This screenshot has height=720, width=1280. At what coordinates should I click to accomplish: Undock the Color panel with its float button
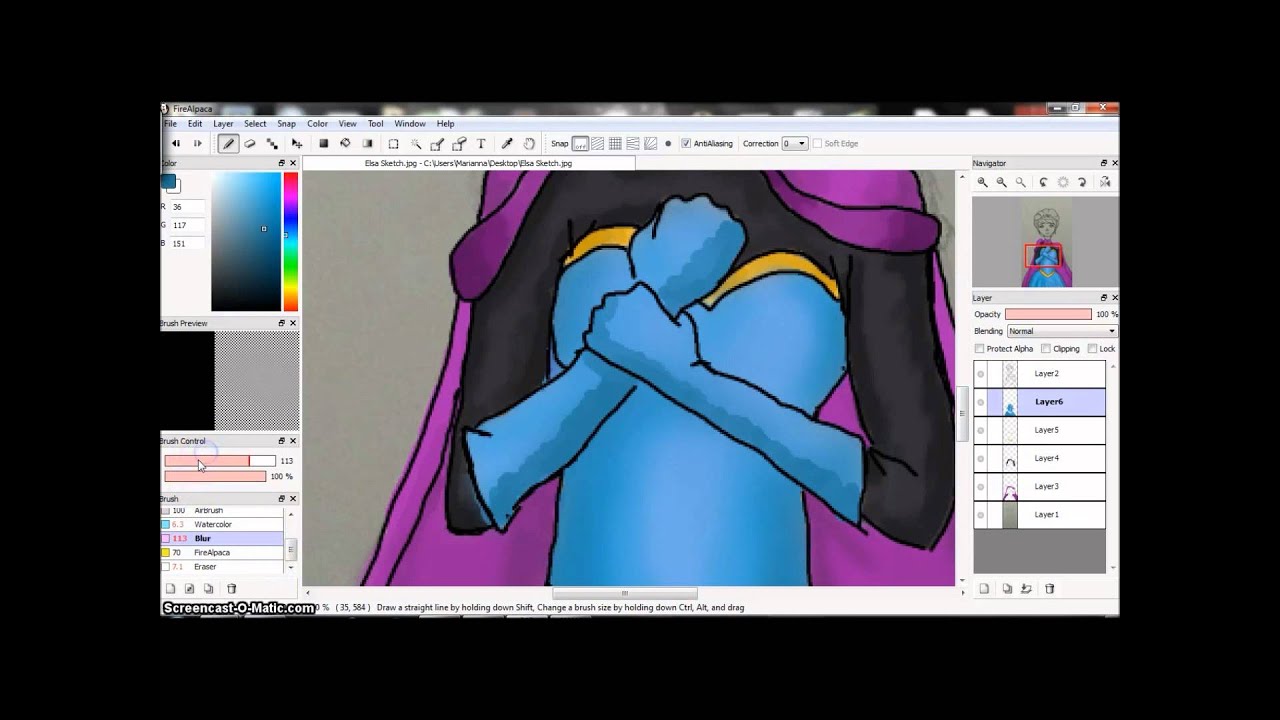pyautogui.click(x=282, y=163)
